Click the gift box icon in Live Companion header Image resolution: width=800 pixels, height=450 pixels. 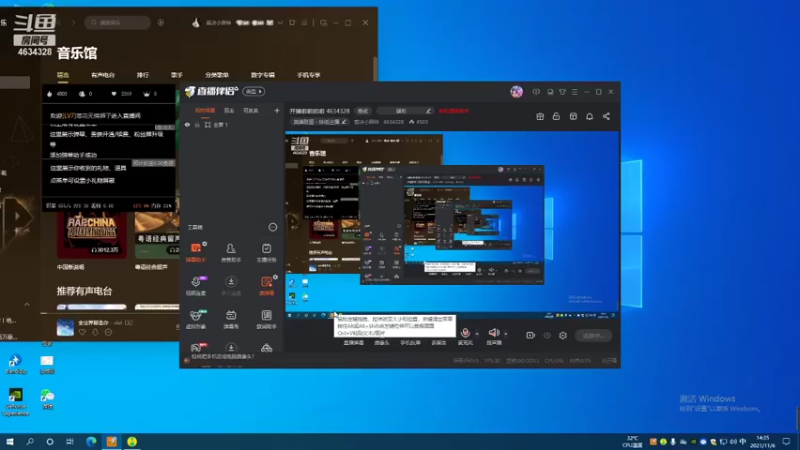tap(540, 116)
